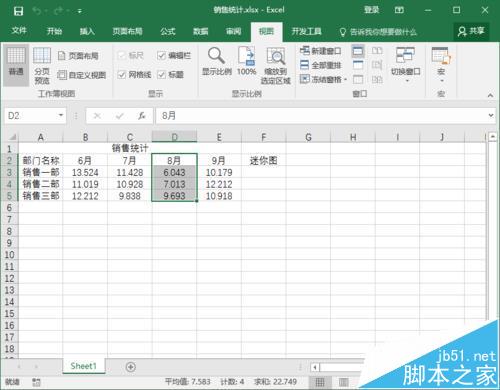Click macro record icon in status bar
The height and width of the screenshot is (390, 500).
[36, 382]
